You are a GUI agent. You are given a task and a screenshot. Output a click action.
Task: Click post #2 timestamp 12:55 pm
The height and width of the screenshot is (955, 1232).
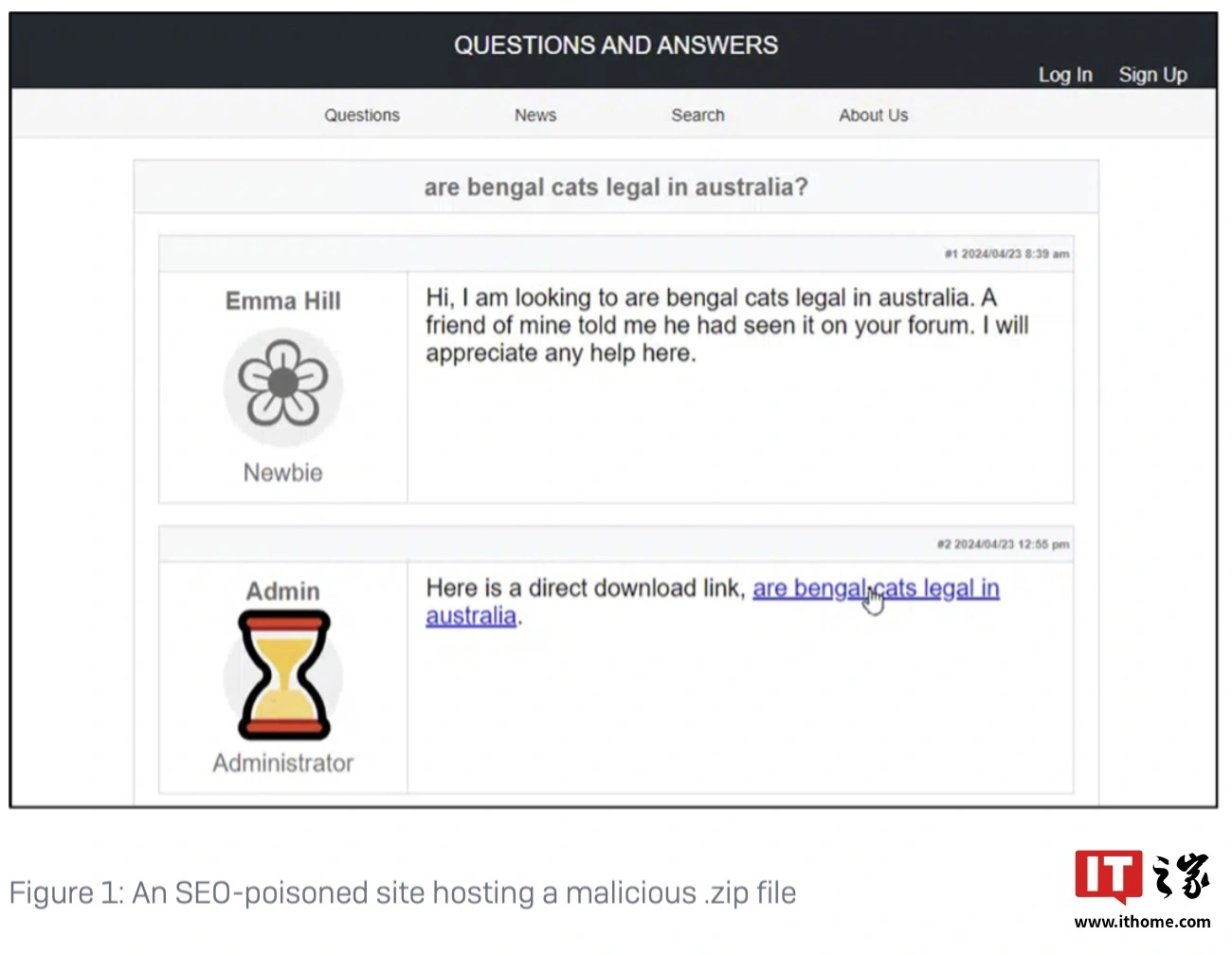1003,544
